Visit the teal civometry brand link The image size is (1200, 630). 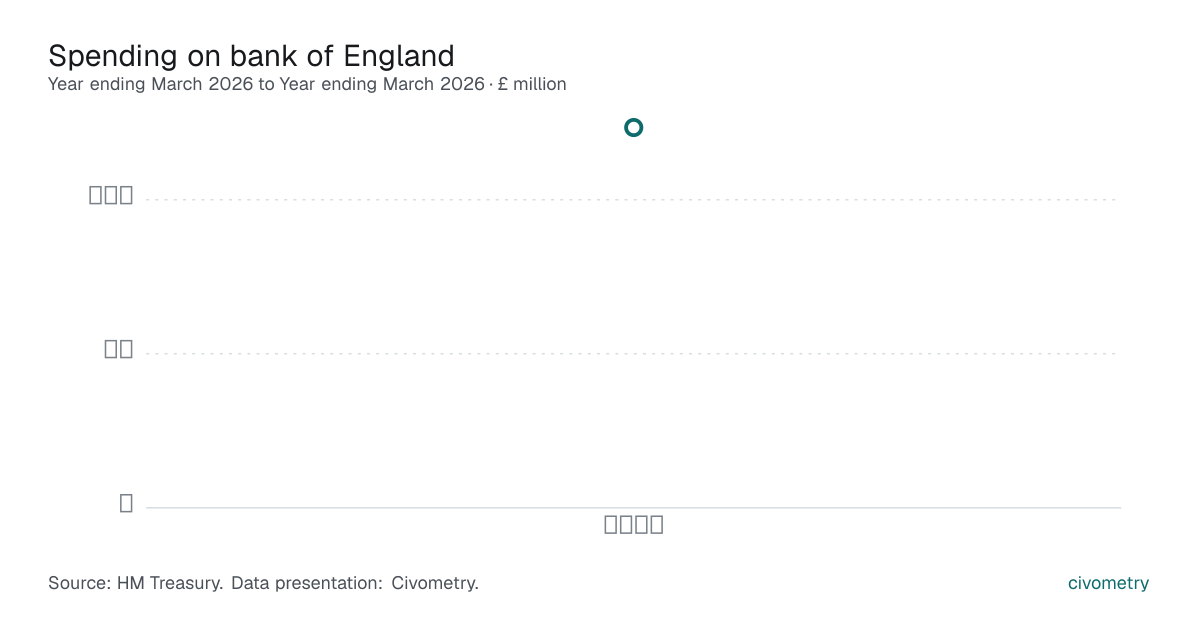(1108, 583)
